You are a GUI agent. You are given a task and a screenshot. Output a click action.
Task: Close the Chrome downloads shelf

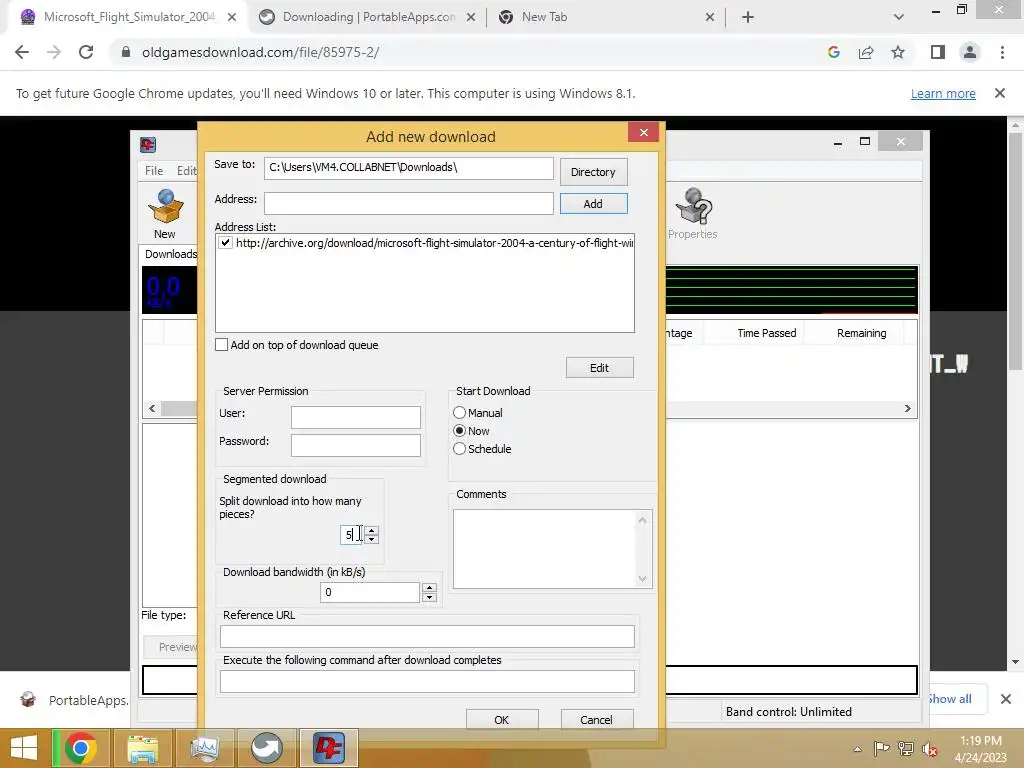1006,699
